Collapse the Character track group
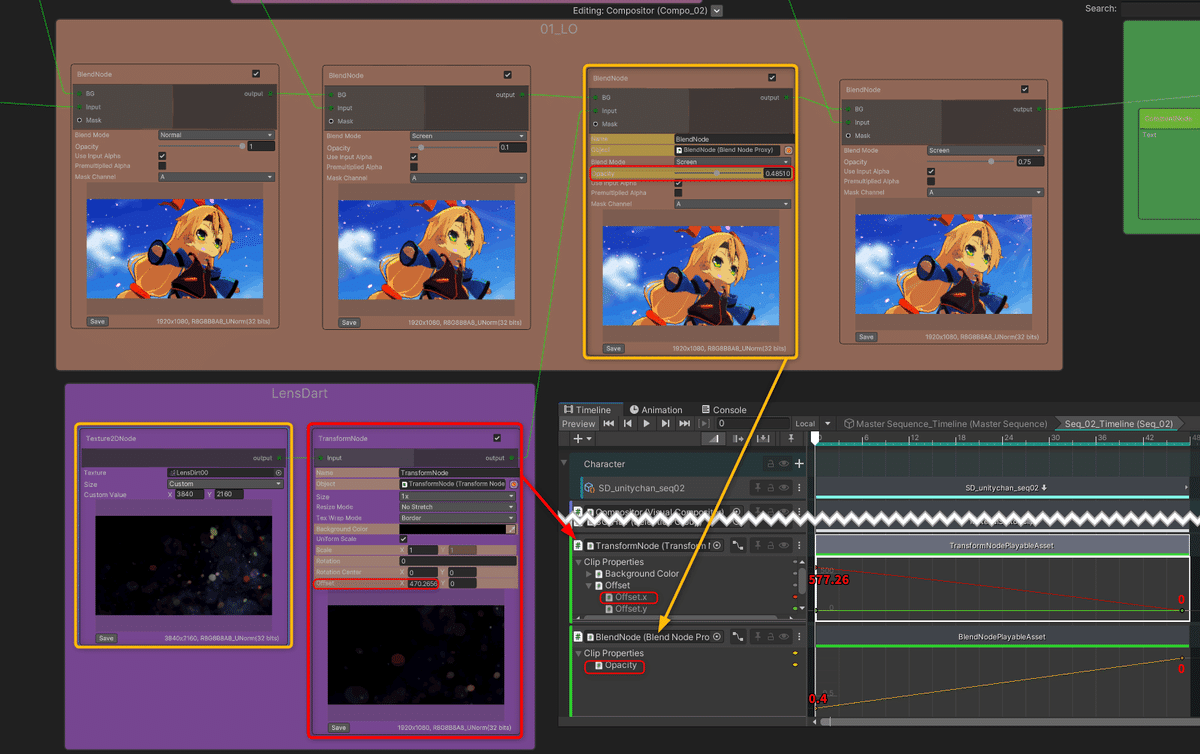Image resolution: width=1200 pixels, height=754 pixels. [x=564, y=464]
